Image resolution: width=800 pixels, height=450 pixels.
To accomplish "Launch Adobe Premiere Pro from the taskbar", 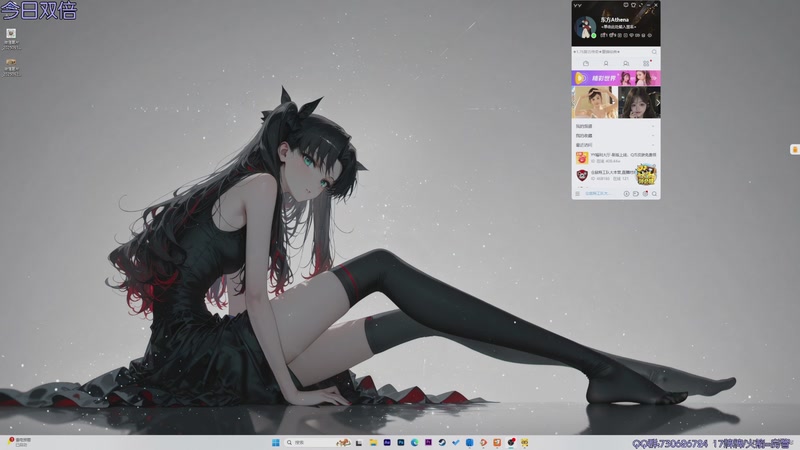I will 428,442.
